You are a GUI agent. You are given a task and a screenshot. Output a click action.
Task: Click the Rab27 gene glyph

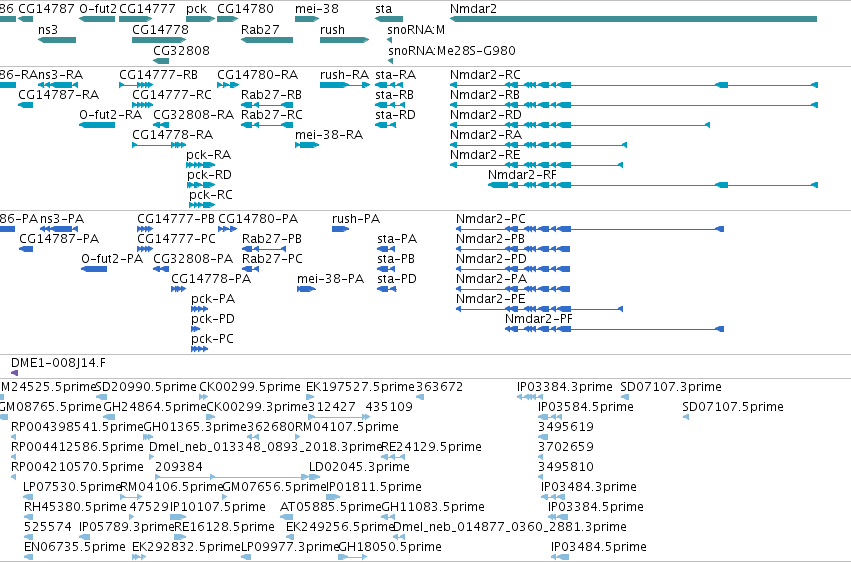[x=267, y=40]
